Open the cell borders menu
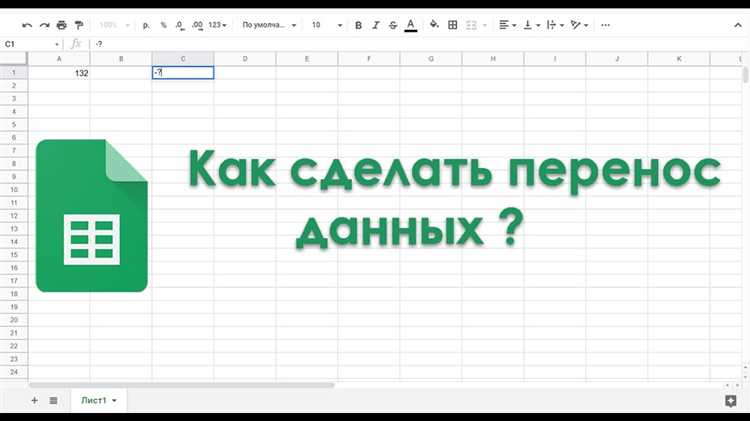750x421 pixels. (452, 25)
